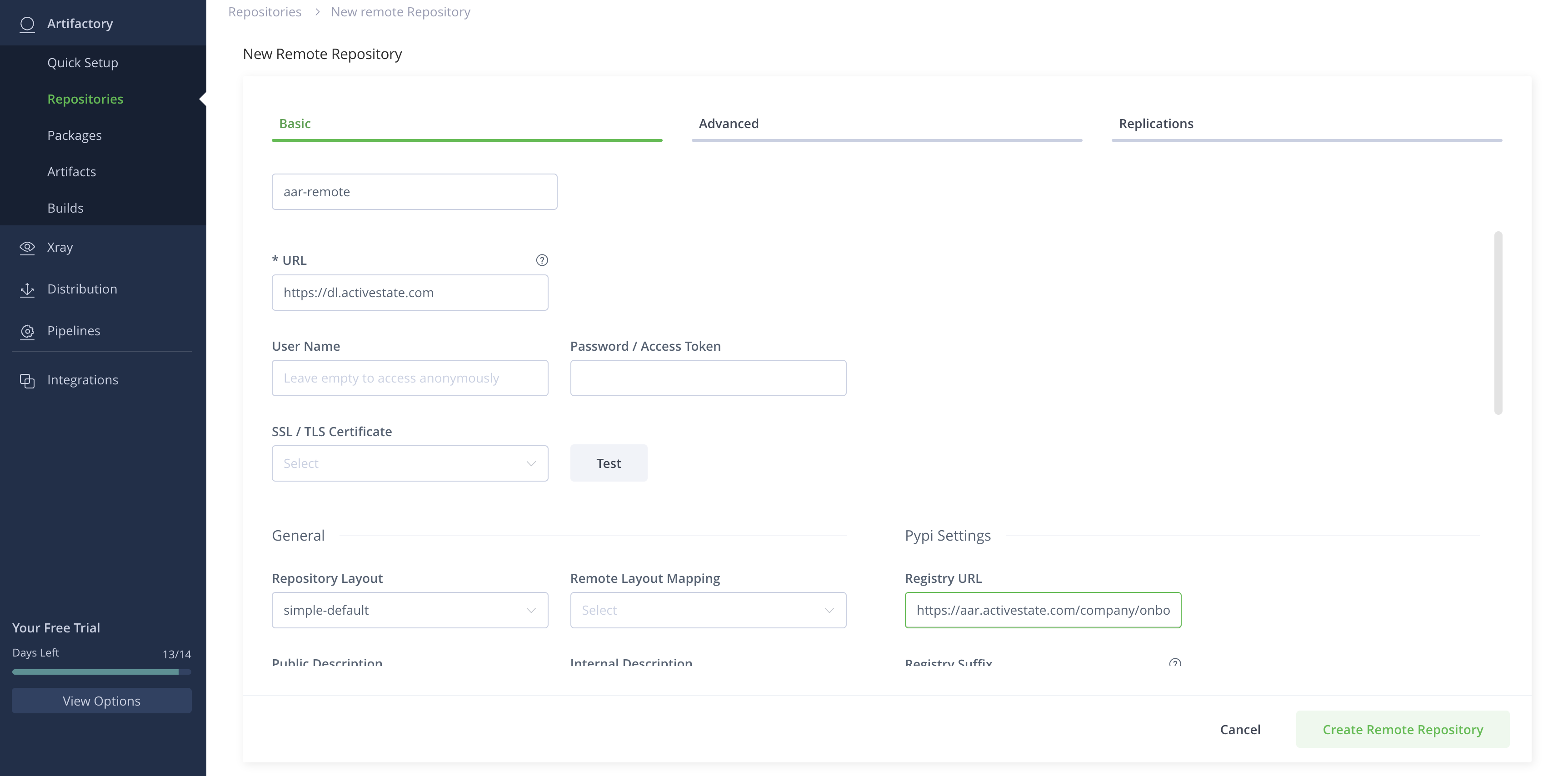1568x776 pixels.
Task: Click the form's vertical scrollbar
Action: pyautogui.click(x=1498, y=323)
